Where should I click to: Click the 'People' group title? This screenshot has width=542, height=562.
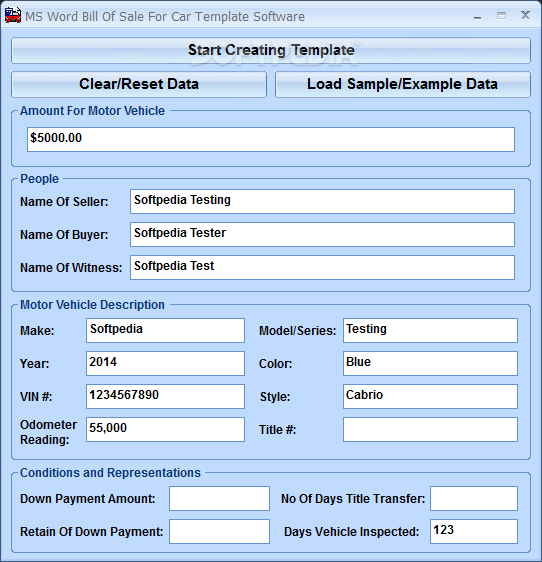pyautogui.click(x=39, y=179)
